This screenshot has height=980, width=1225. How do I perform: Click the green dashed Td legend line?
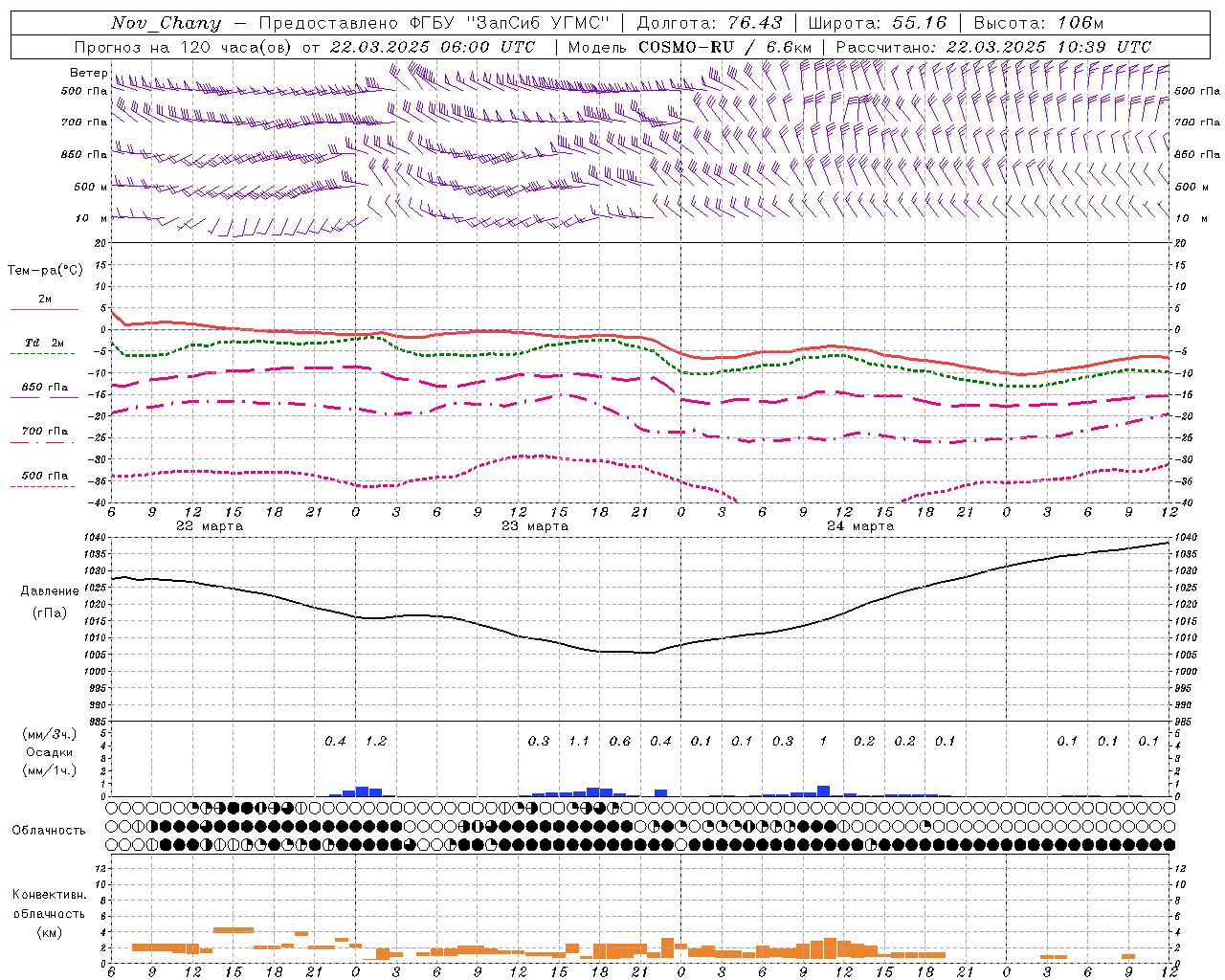[42, 353]
